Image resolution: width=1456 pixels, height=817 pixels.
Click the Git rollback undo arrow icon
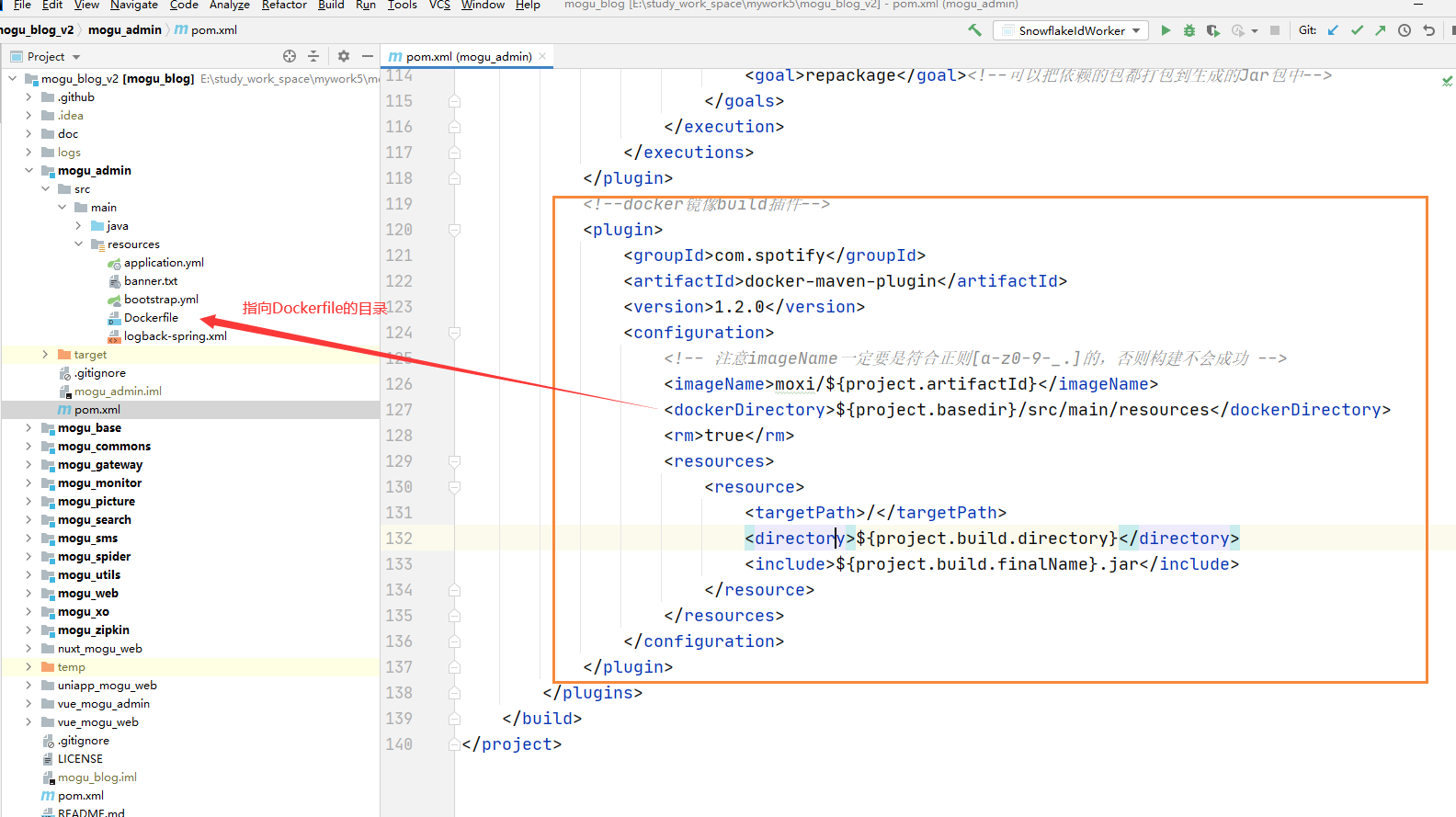1428,30
